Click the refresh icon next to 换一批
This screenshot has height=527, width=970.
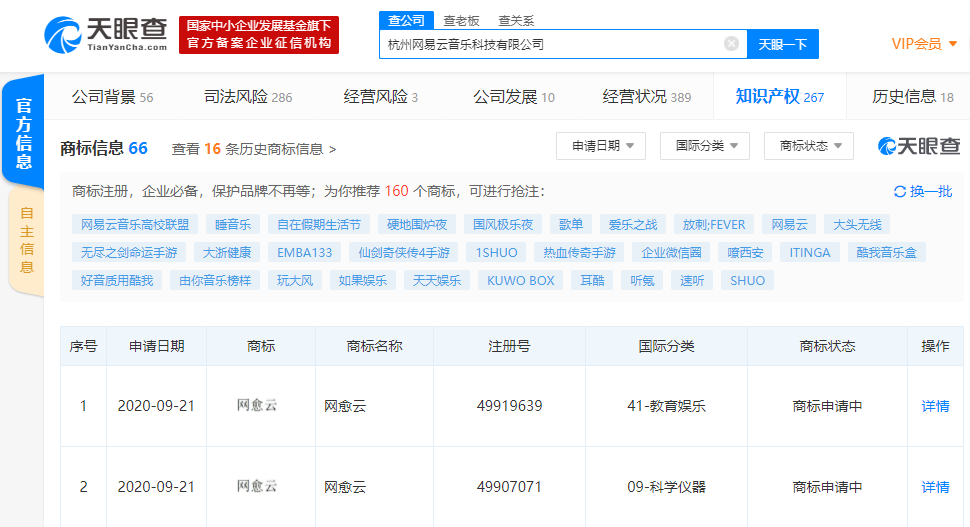pyautogui.click(x=900, y=192)
